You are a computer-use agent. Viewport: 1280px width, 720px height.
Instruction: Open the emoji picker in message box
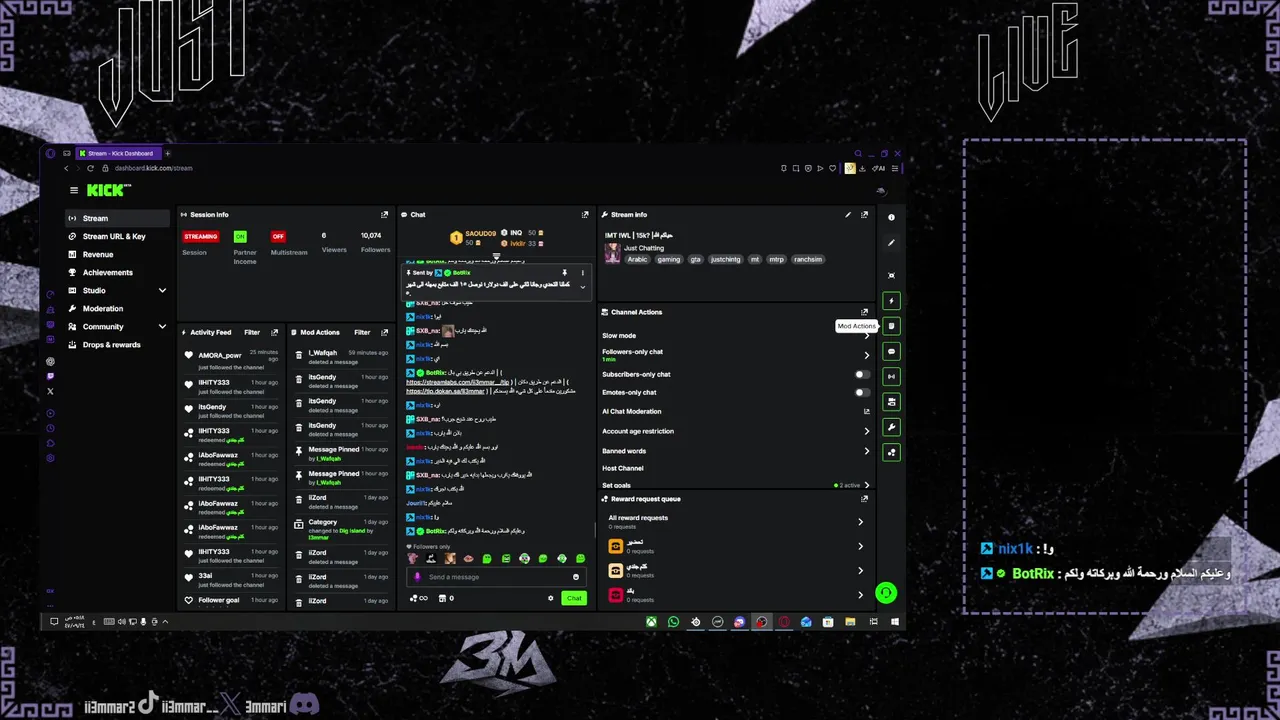pyautogui.click(x=576, y=577)
